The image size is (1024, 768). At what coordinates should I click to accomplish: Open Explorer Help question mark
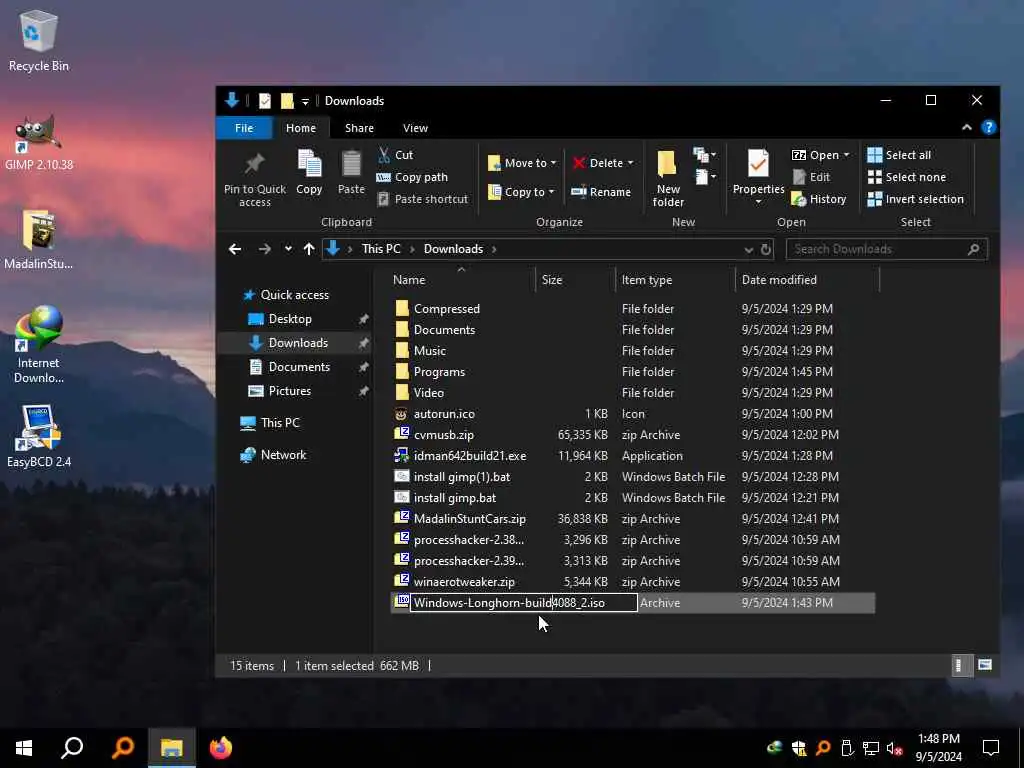989,127
